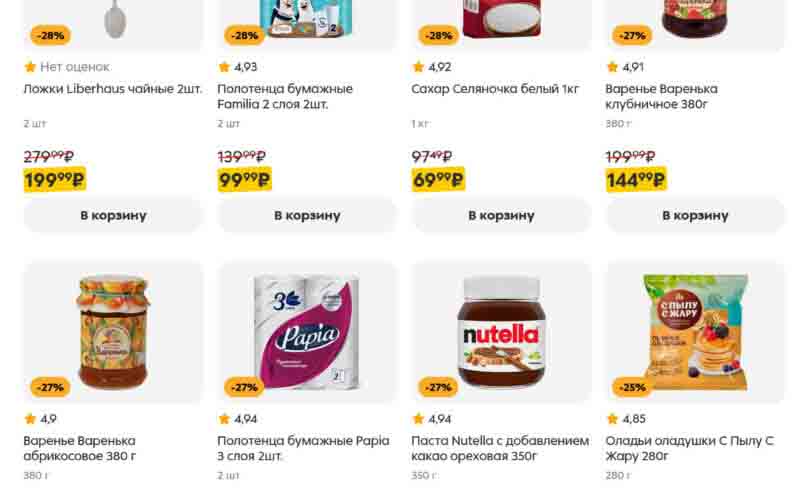
Task: Open Варенька apricot jam product image
Action: [113, 332]
